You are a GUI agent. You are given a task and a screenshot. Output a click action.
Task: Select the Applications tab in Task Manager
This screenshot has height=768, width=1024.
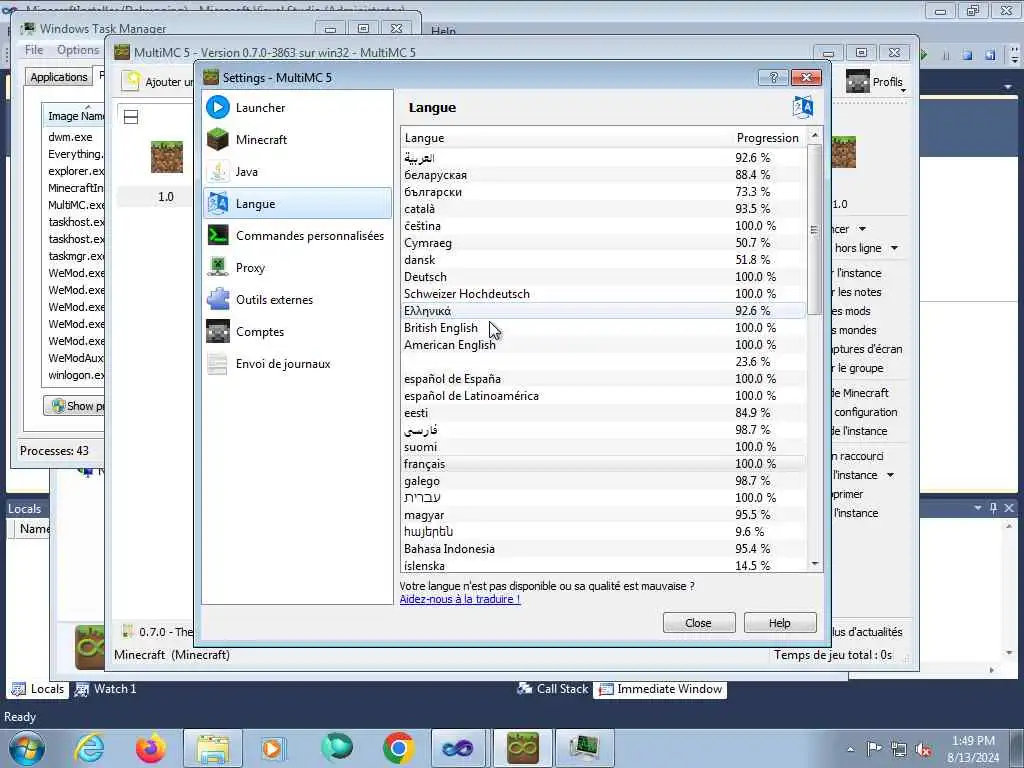[59, 77]
